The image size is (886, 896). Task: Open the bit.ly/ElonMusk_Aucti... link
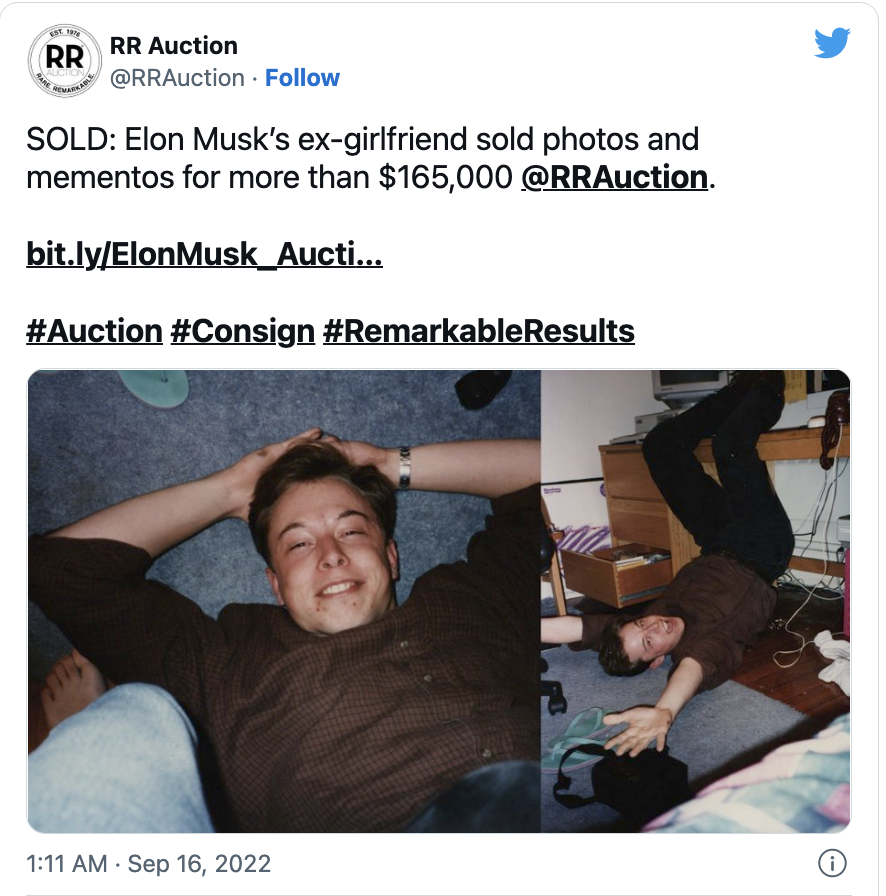pyautogui.click(x=204, y=254)
